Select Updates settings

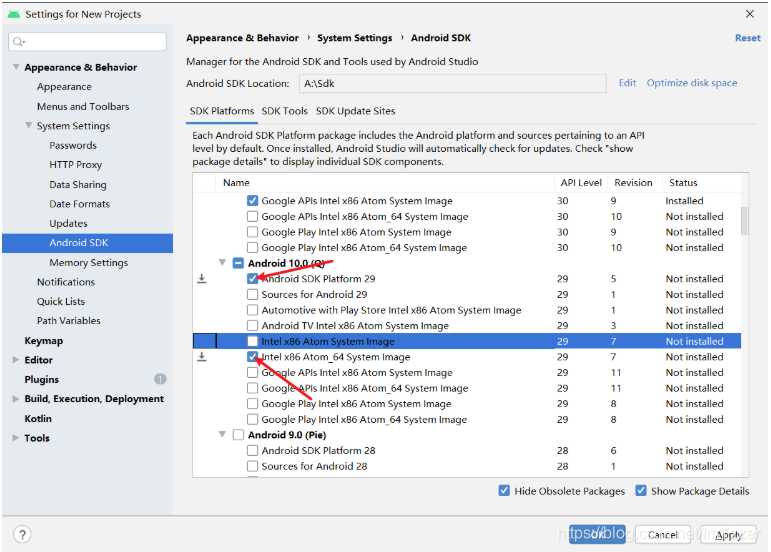point(68,223)
